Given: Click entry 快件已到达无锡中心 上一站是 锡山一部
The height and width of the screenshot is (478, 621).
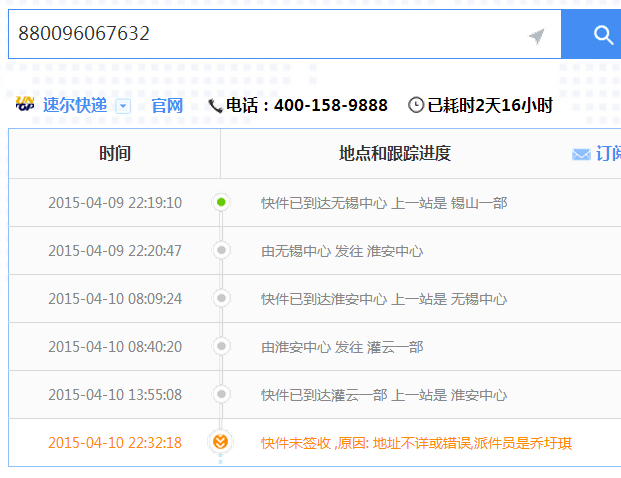Looking at the screenshot, I should [x=384, y=203].
